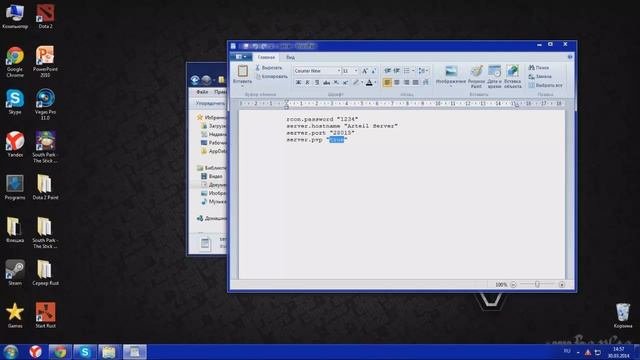Viewport: 640px width, 360px height.
Task: Select Видео library in Explorer
Action: pyautogui.click(x=212, y=176)
